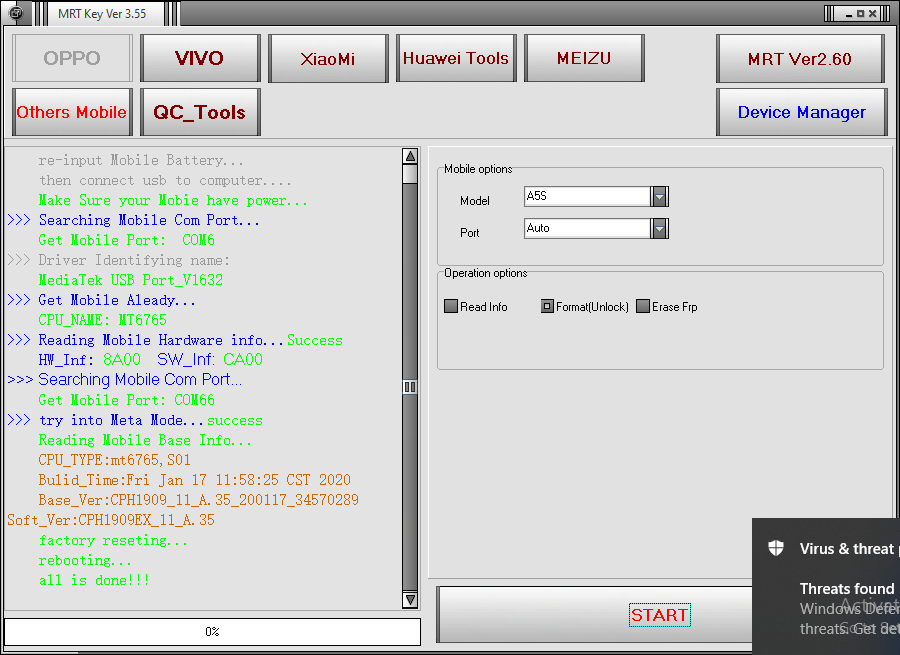This screenshot has width=900, height=655.
Task: Toggle the Format(Unlock) option
Action: point(547,307)
